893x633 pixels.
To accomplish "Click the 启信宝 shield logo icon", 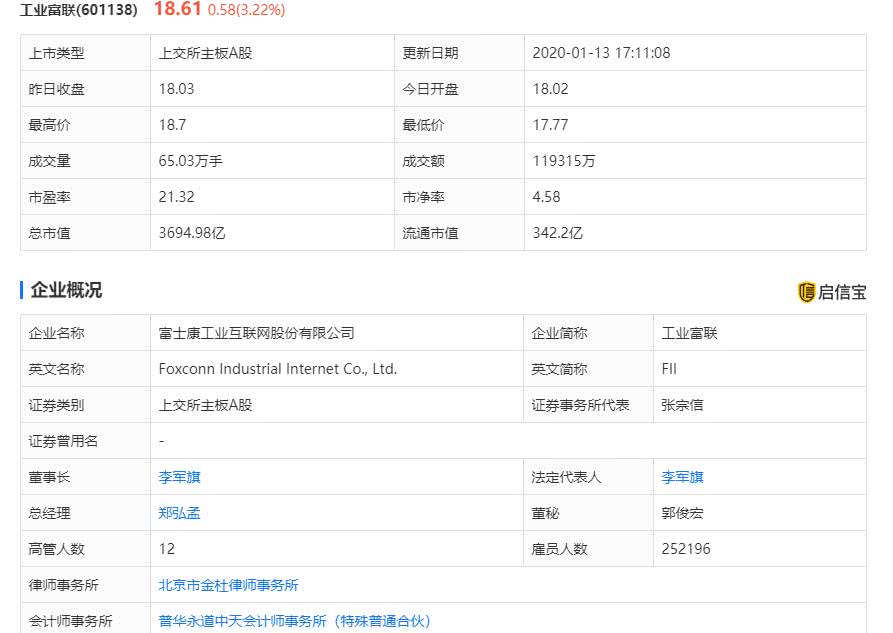I will 806,292.
